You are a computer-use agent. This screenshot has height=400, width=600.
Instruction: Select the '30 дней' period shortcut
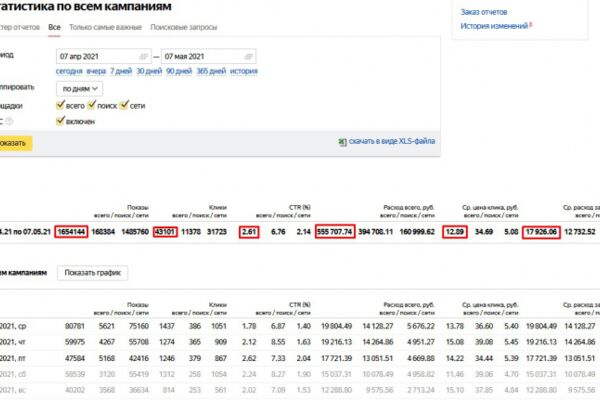tap(149, 71)
